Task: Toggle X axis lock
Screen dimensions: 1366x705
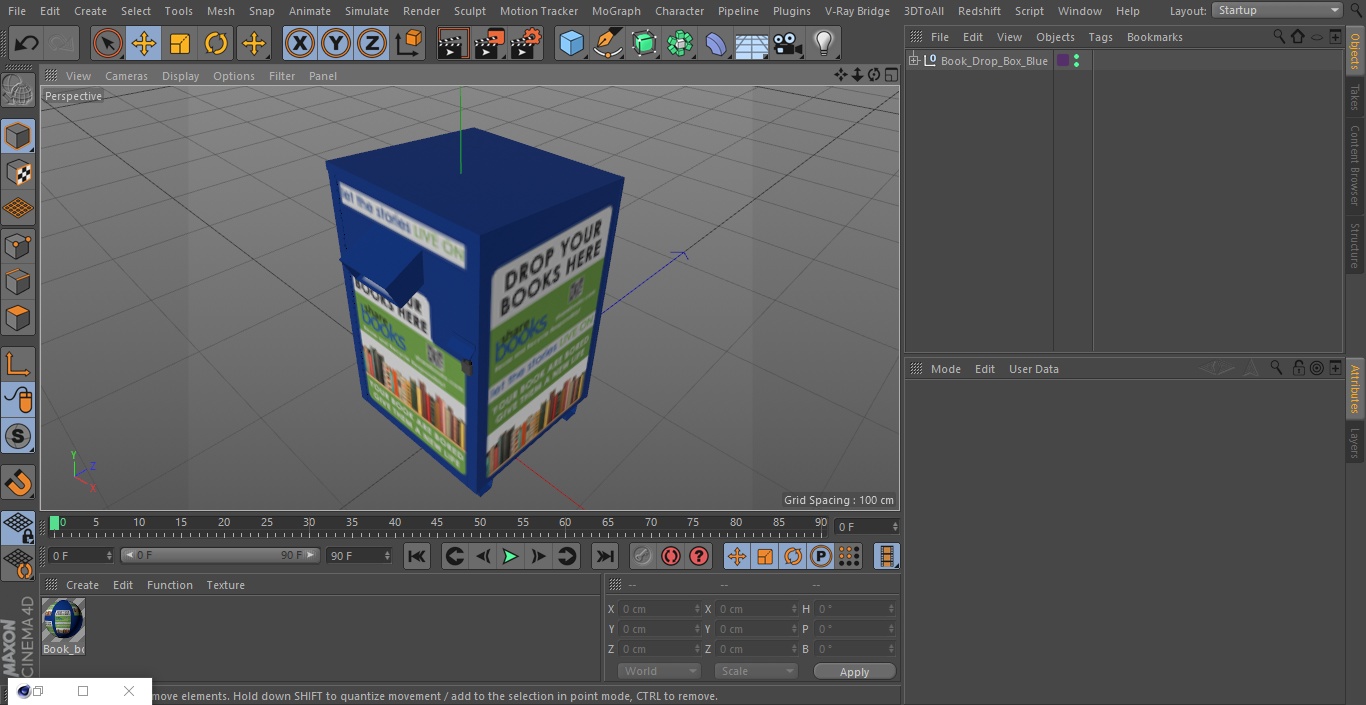Action: click(300, 43)
